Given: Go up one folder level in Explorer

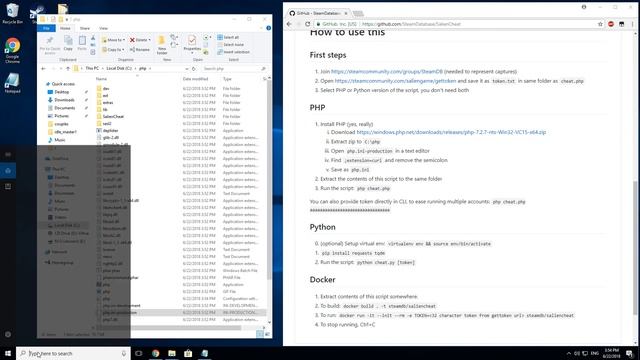Looking at the screenshot, I should 68,69.
